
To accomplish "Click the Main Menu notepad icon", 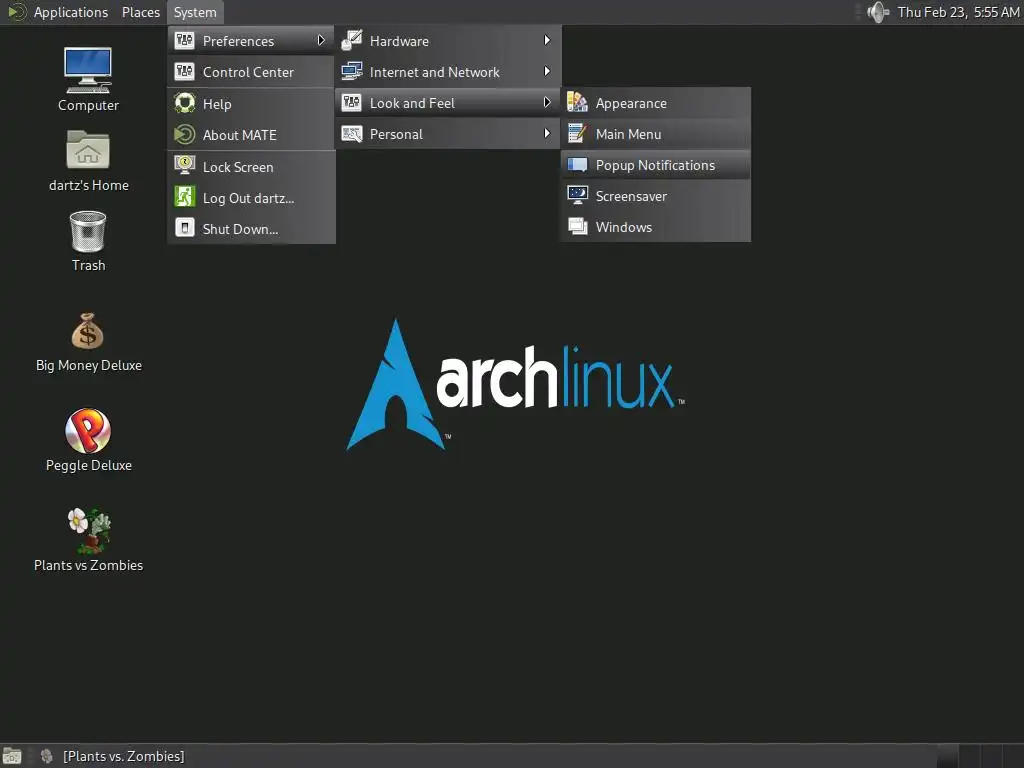I will (x=577, y=134).
